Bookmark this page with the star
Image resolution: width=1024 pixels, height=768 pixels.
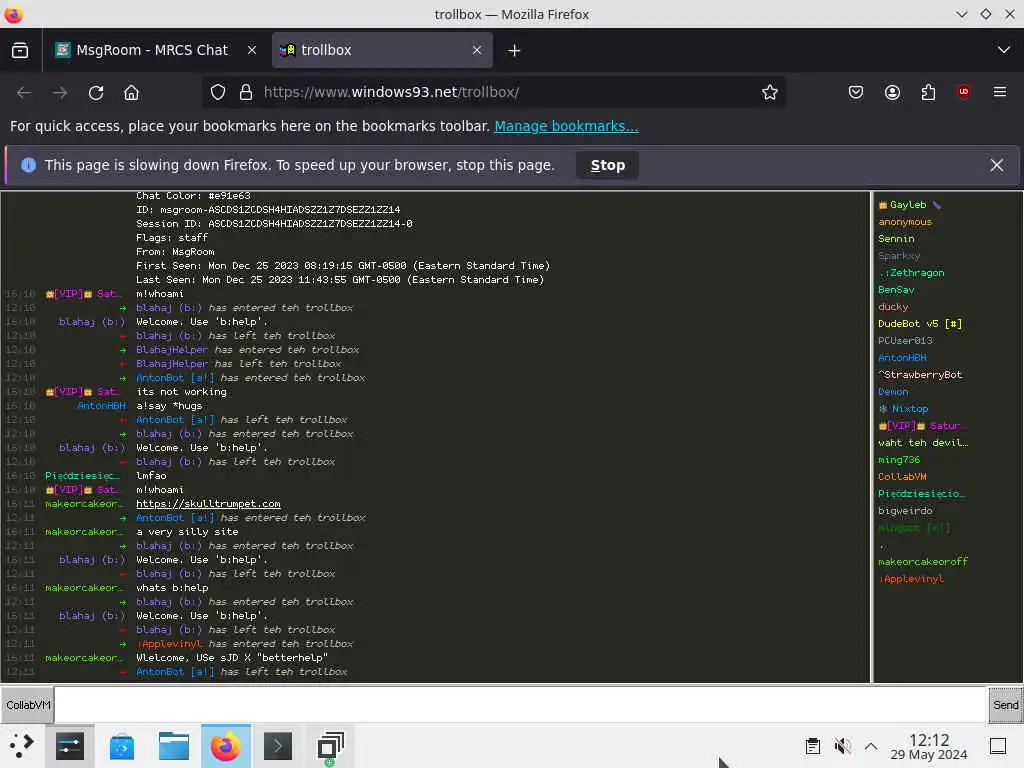pos(769,93)
